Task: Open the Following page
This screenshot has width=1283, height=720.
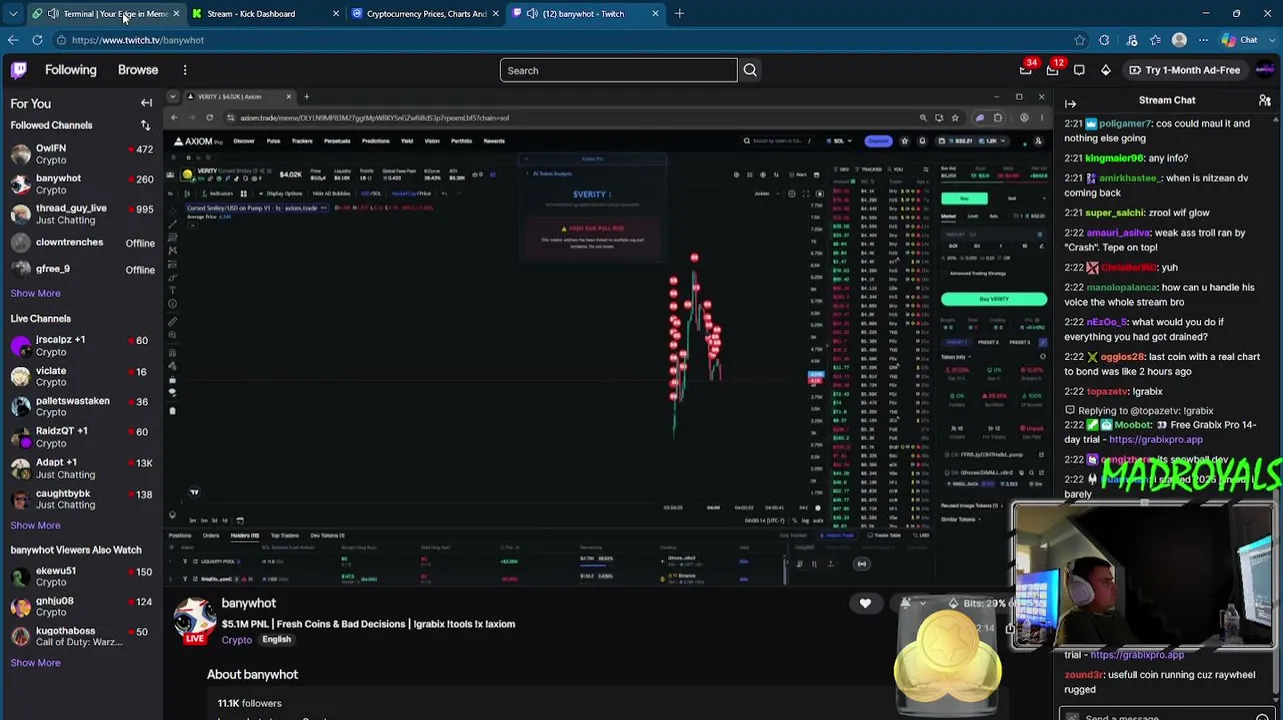Action: click(x=70, y=70)
